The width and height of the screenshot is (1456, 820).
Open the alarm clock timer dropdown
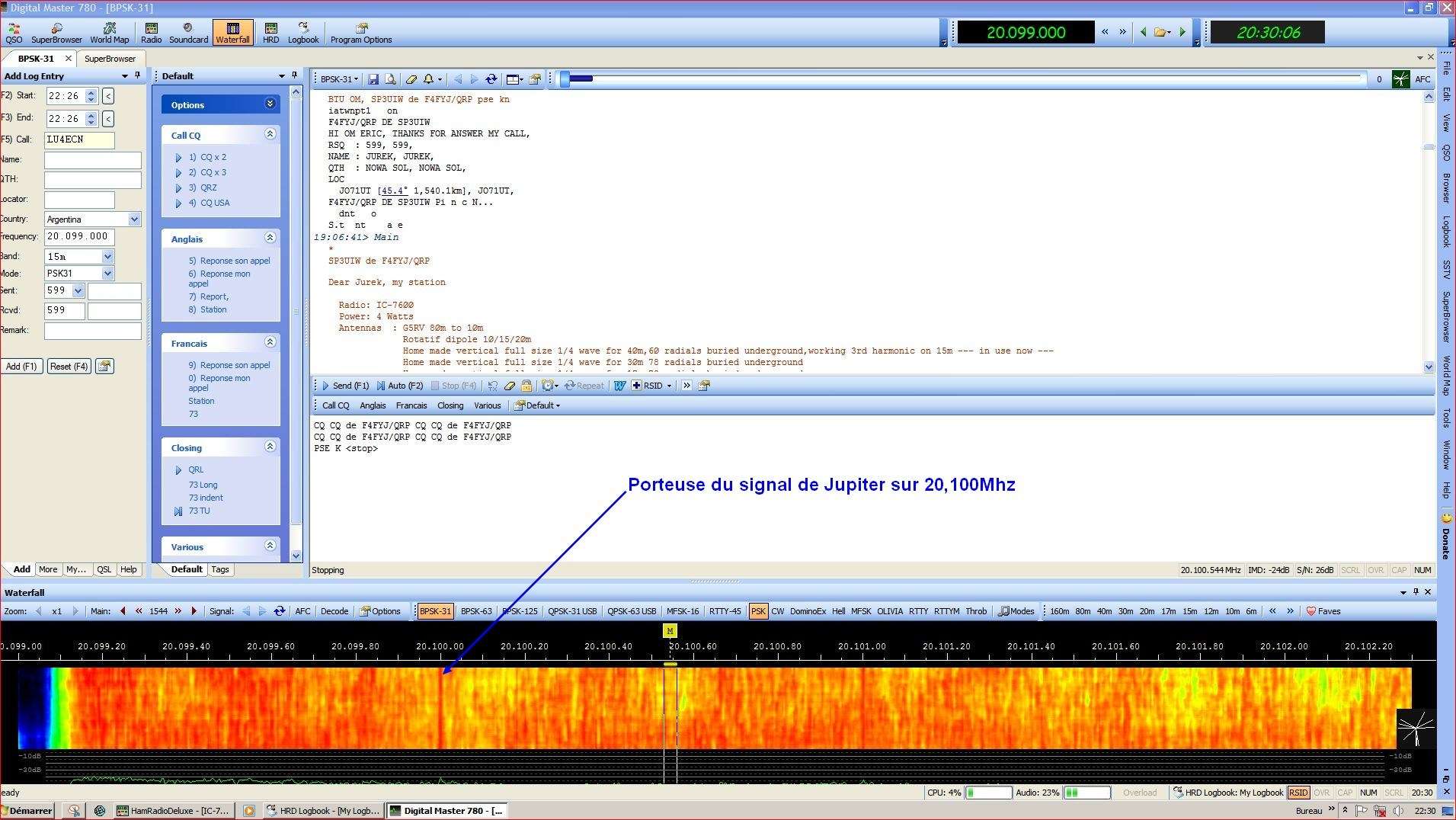(x=549, y=386)
